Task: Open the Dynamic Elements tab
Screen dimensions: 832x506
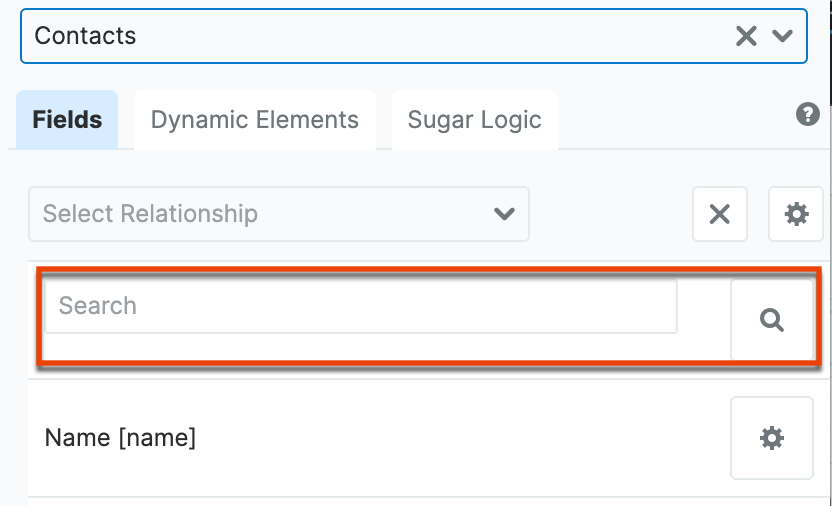Action: [x=254, y=120]
